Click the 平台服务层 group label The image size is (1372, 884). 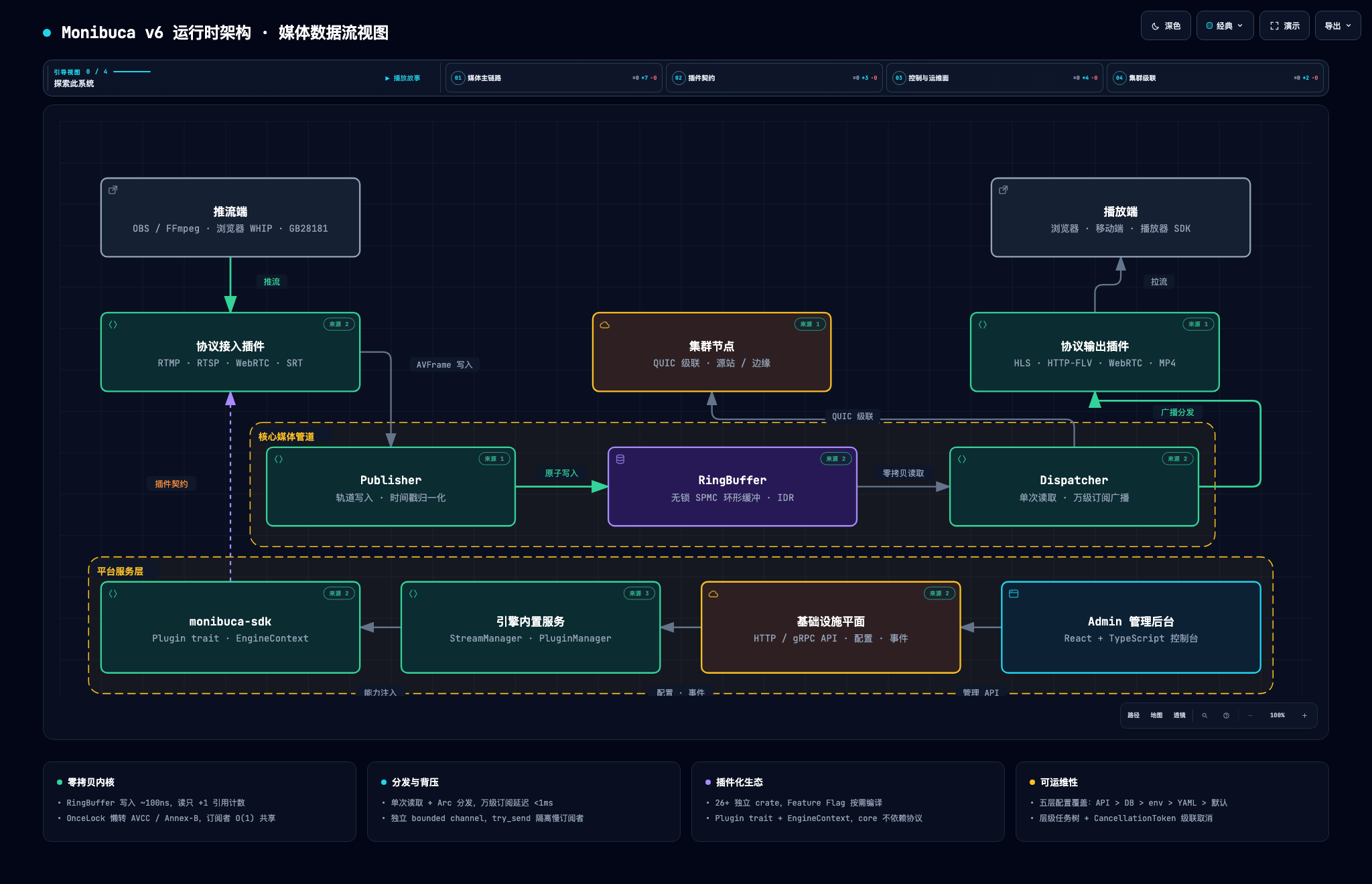point(120,571)
